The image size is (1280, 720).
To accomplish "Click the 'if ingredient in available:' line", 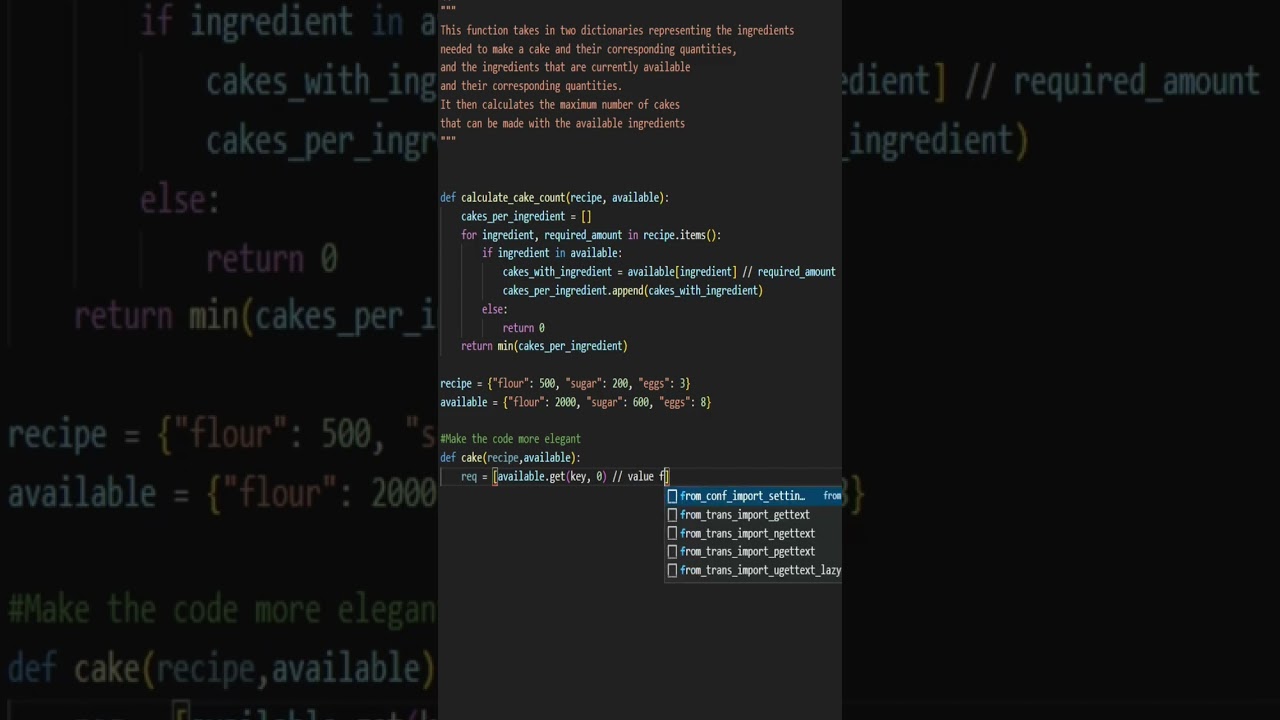I will [x=552, y=253].
